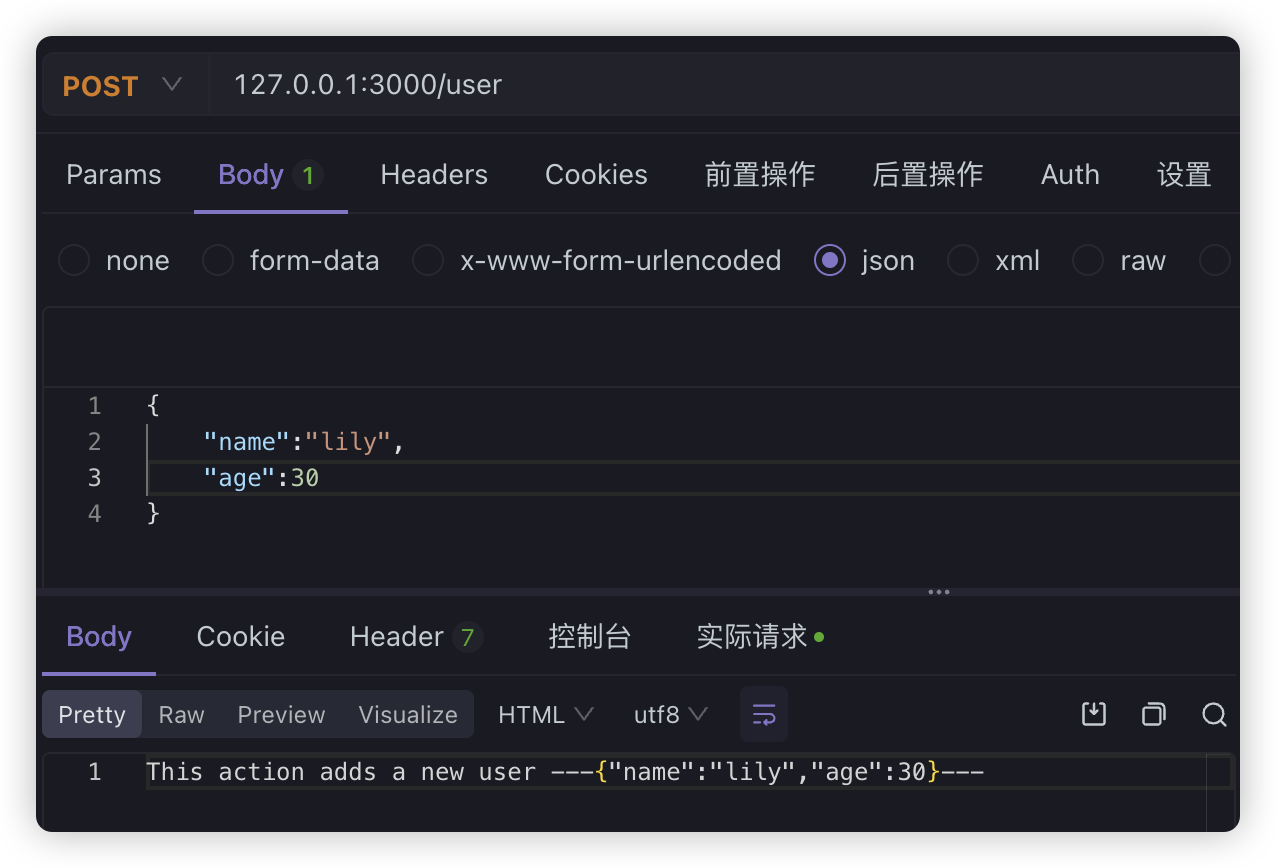Open the utf8 encoding dropdown

pos(669,714)
